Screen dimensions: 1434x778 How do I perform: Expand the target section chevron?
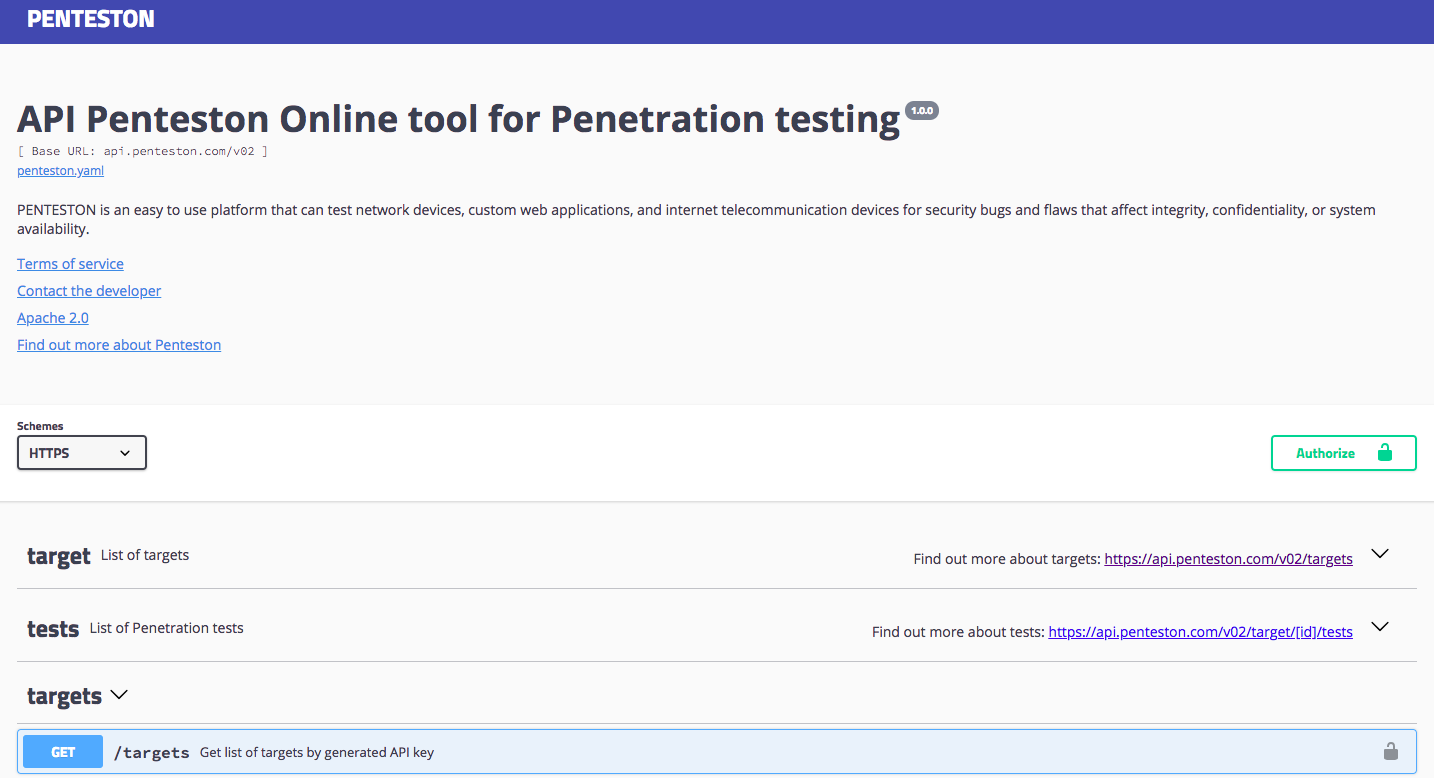(1380, 554)
